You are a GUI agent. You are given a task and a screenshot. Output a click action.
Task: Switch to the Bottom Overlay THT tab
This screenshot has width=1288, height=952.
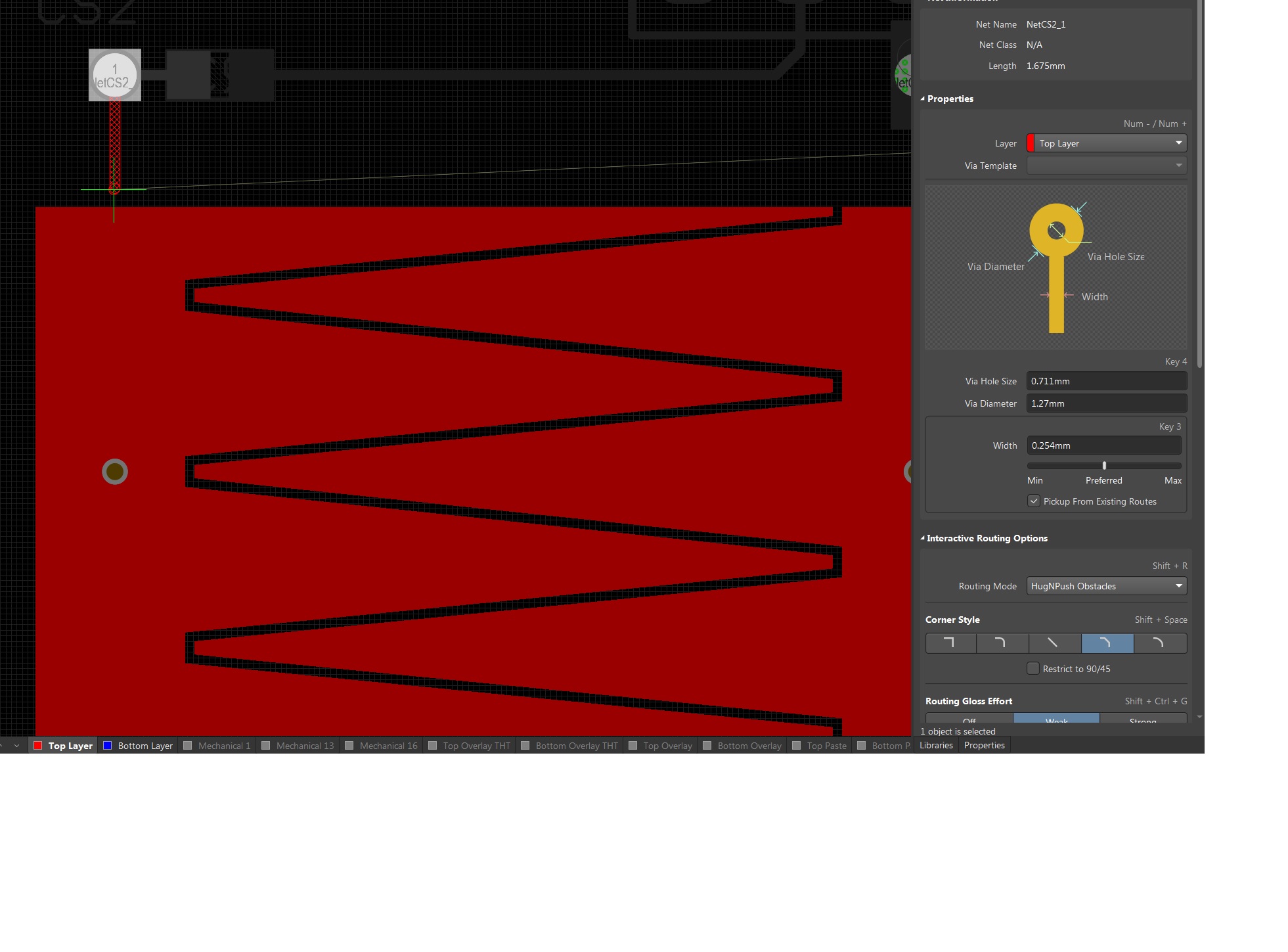[569, 746]
